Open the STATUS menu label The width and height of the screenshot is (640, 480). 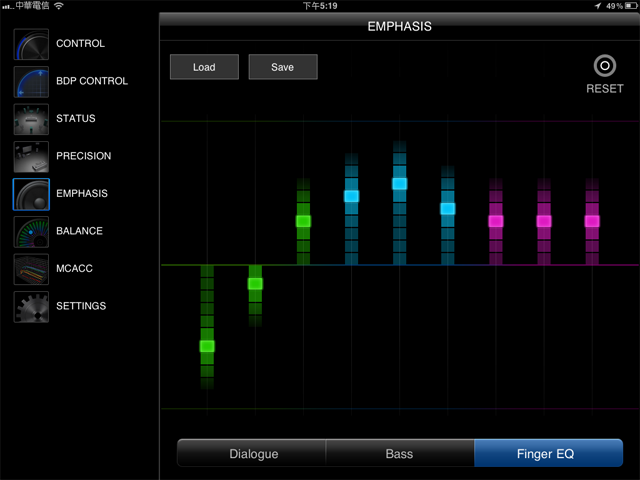click(x=76, y=118)
